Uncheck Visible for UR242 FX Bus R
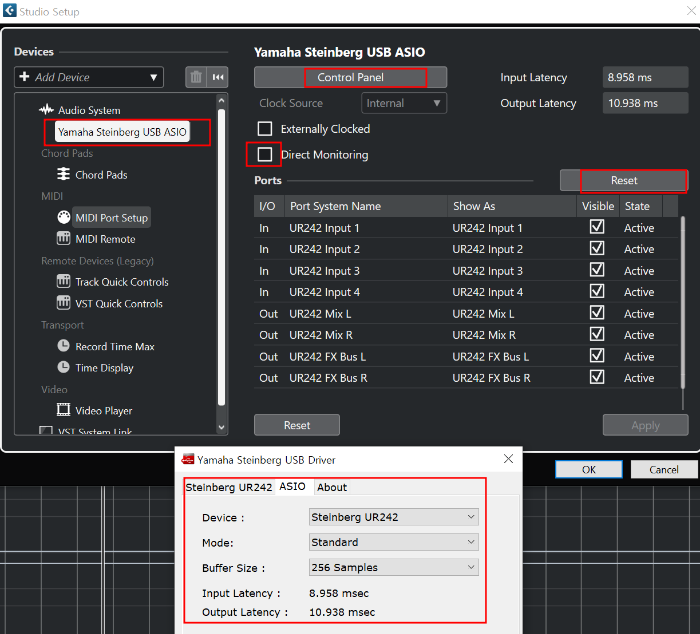Viewport: 700px width, 634px height. [x=597, y=377]
